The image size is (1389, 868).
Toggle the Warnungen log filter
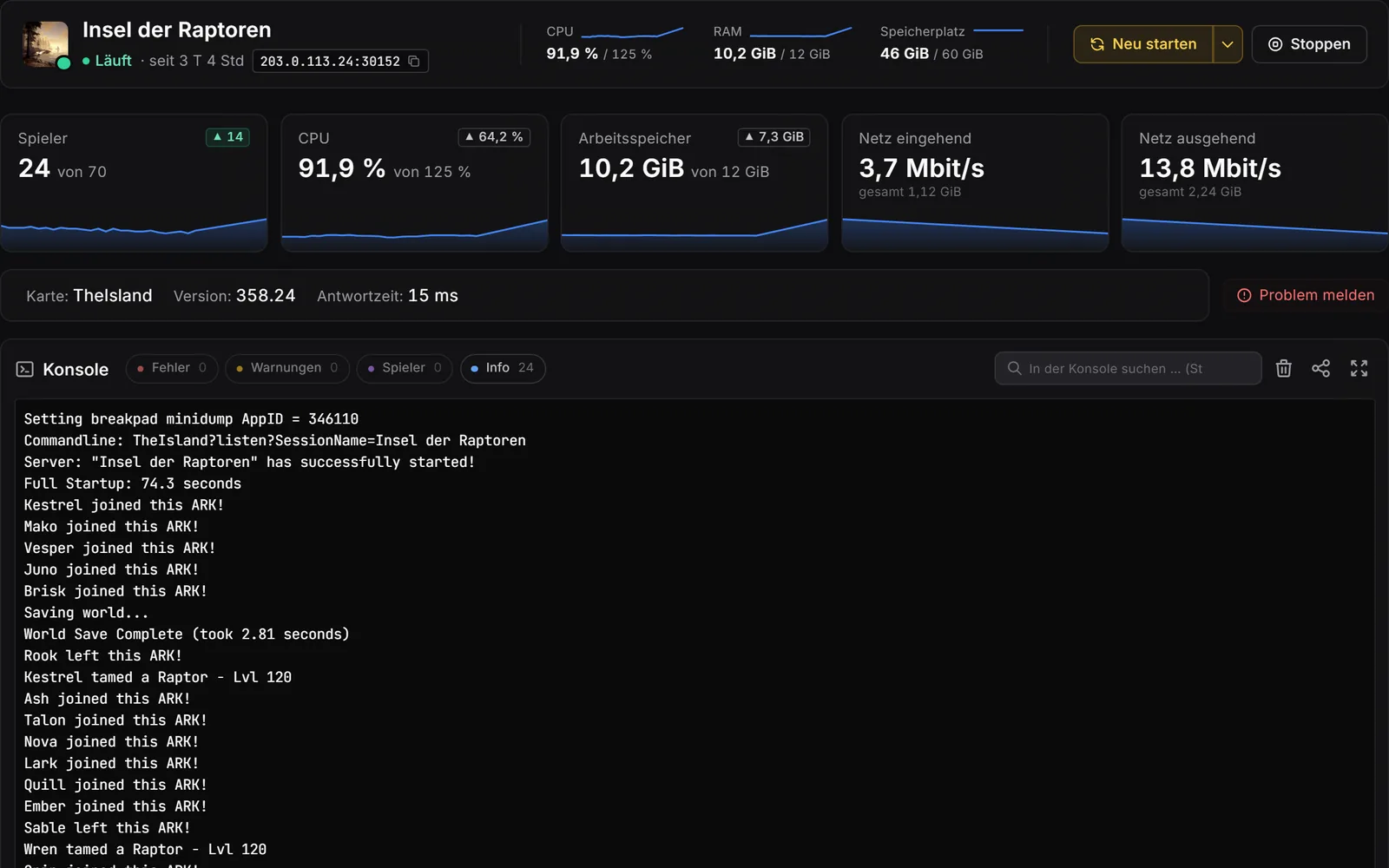(x=287, y=368)
